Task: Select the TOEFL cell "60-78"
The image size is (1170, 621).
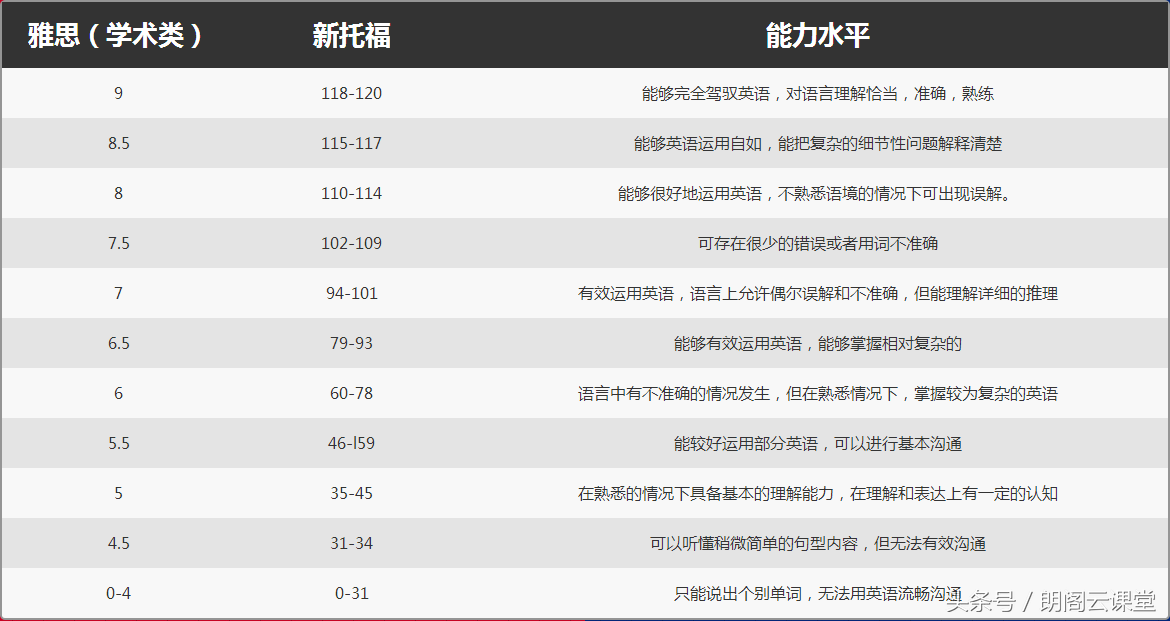Action: click(x=351, y=393)
